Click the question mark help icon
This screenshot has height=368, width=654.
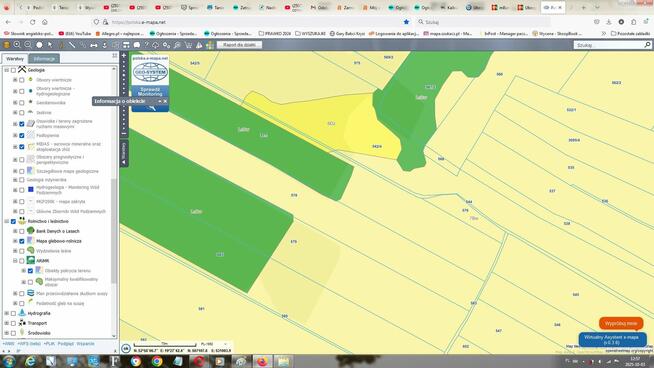click(146, 45)
